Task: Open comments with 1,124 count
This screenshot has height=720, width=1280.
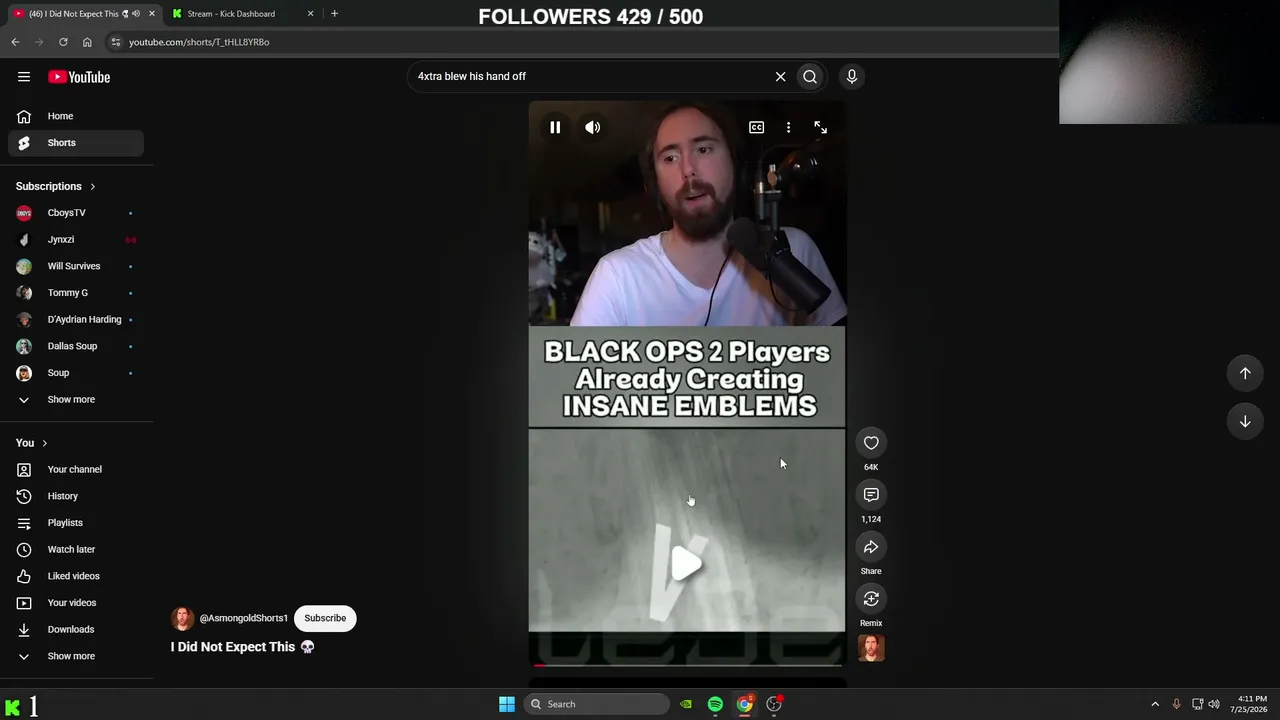Action: [x=871, y=495]
